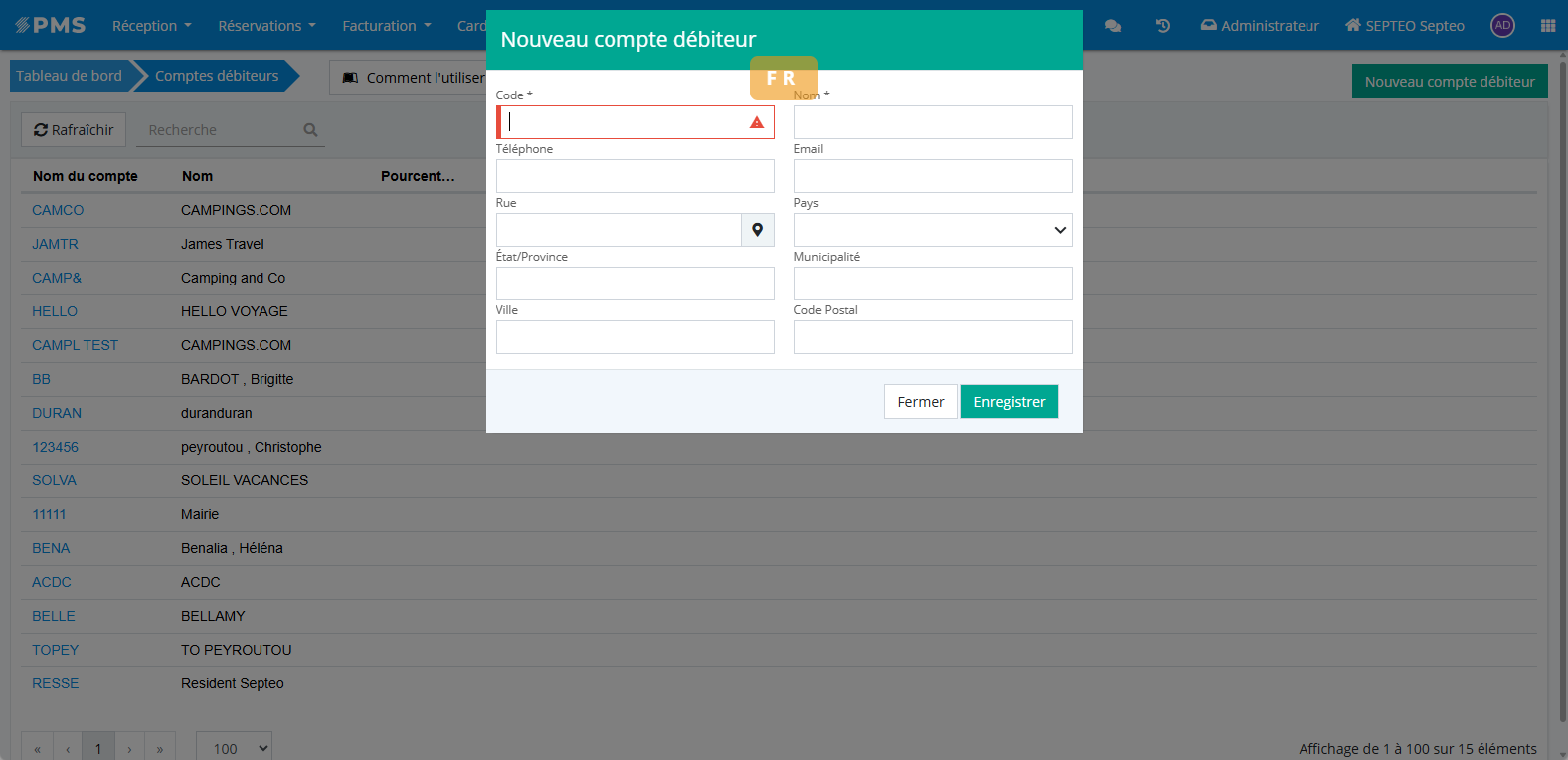Go to Tableau de bord breadcrumb
Screen dimensions: 1568x760
[69, 76]
